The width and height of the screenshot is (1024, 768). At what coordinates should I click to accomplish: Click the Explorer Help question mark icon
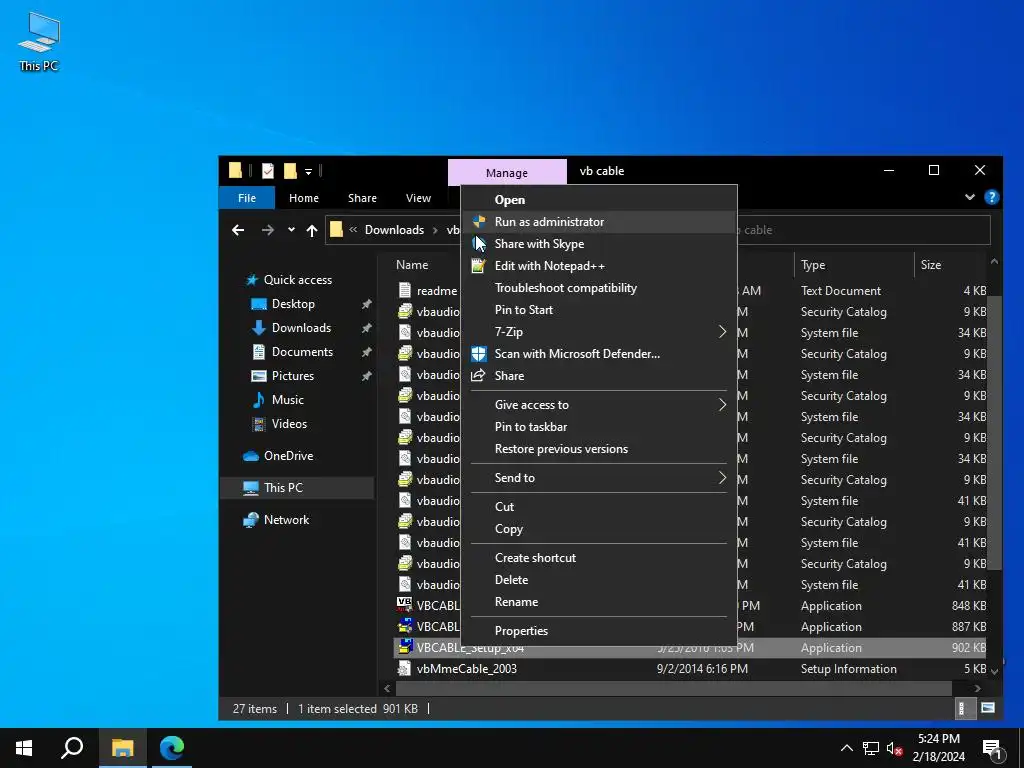point(991,197)
